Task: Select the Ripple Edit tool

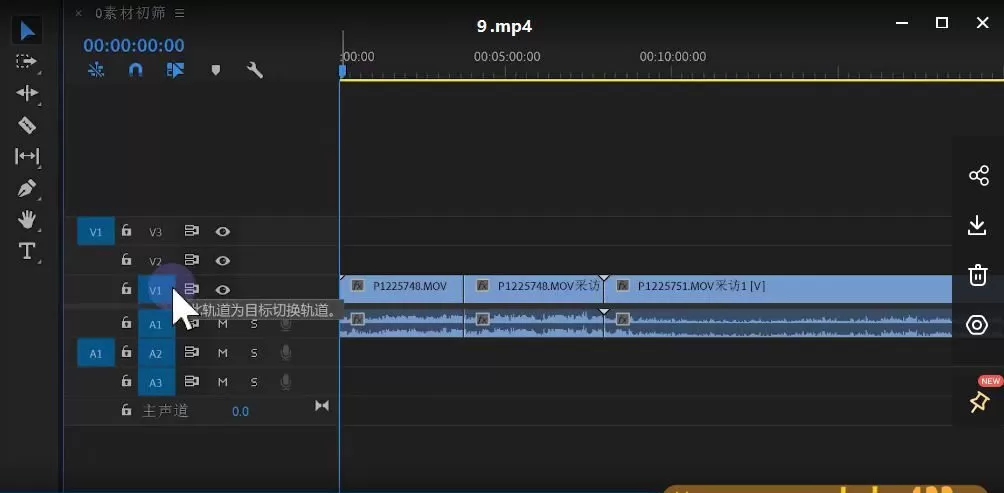Action: point(27,93)
